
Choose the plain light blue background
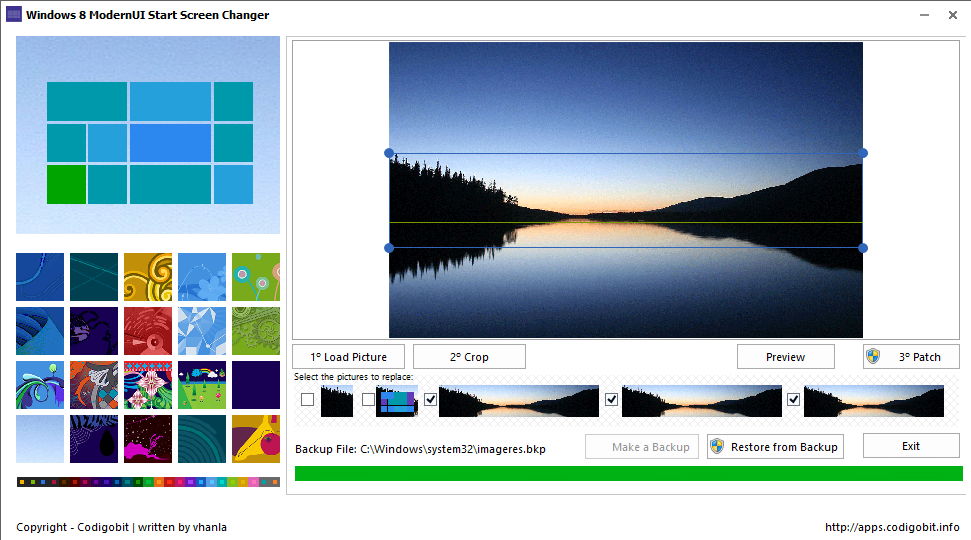tap(40, 439)
